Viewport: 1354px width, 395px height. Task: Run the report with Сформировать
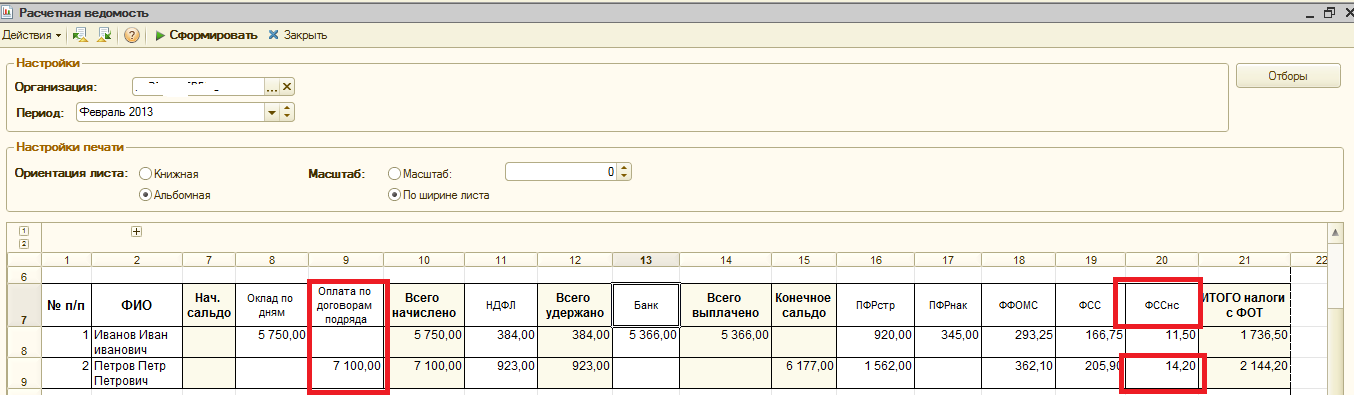point(207,35)
